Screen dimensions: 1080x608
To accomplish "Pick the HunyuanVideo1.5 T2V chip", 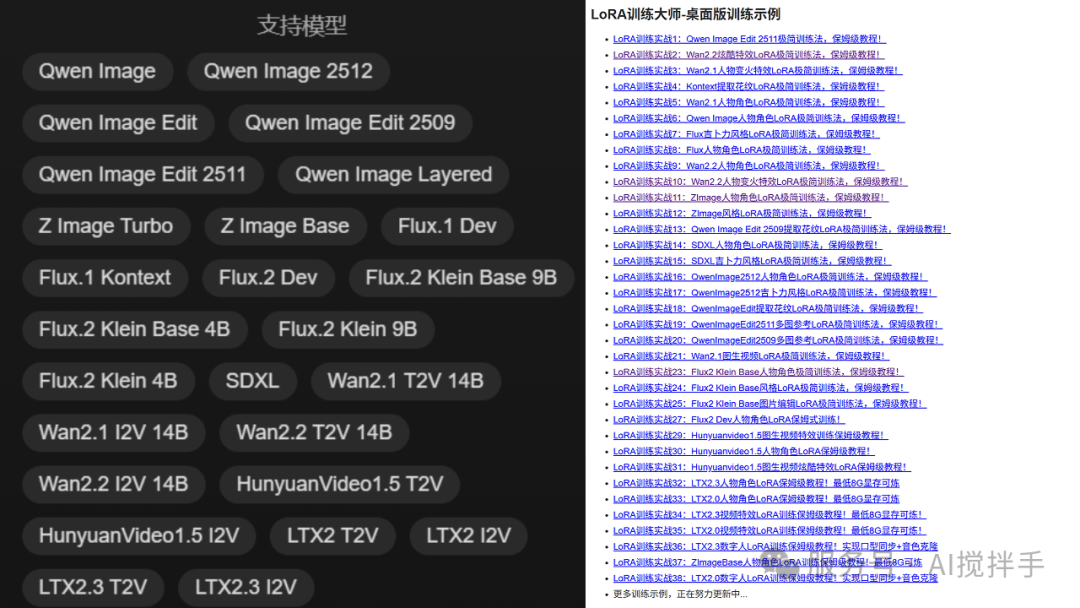I will tap(340, 485).
